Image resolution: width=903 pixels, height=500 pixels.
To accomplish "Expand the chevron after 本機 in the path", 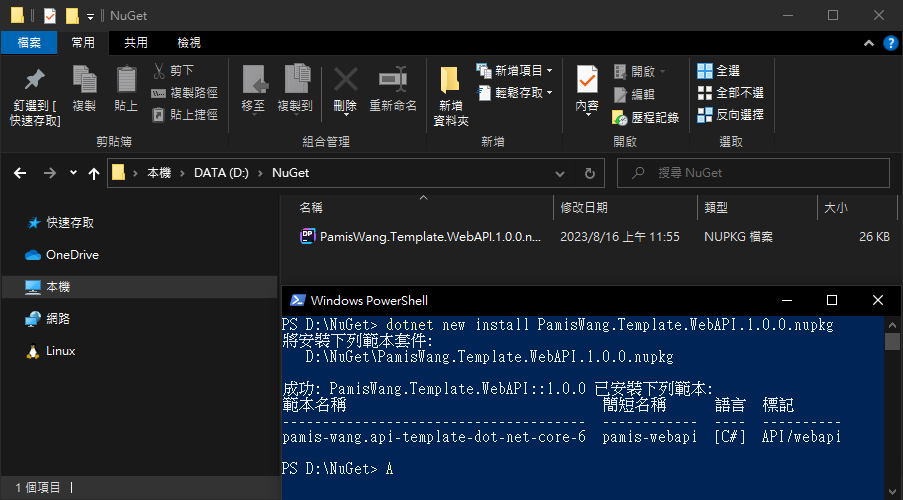I will click(182, 173).
